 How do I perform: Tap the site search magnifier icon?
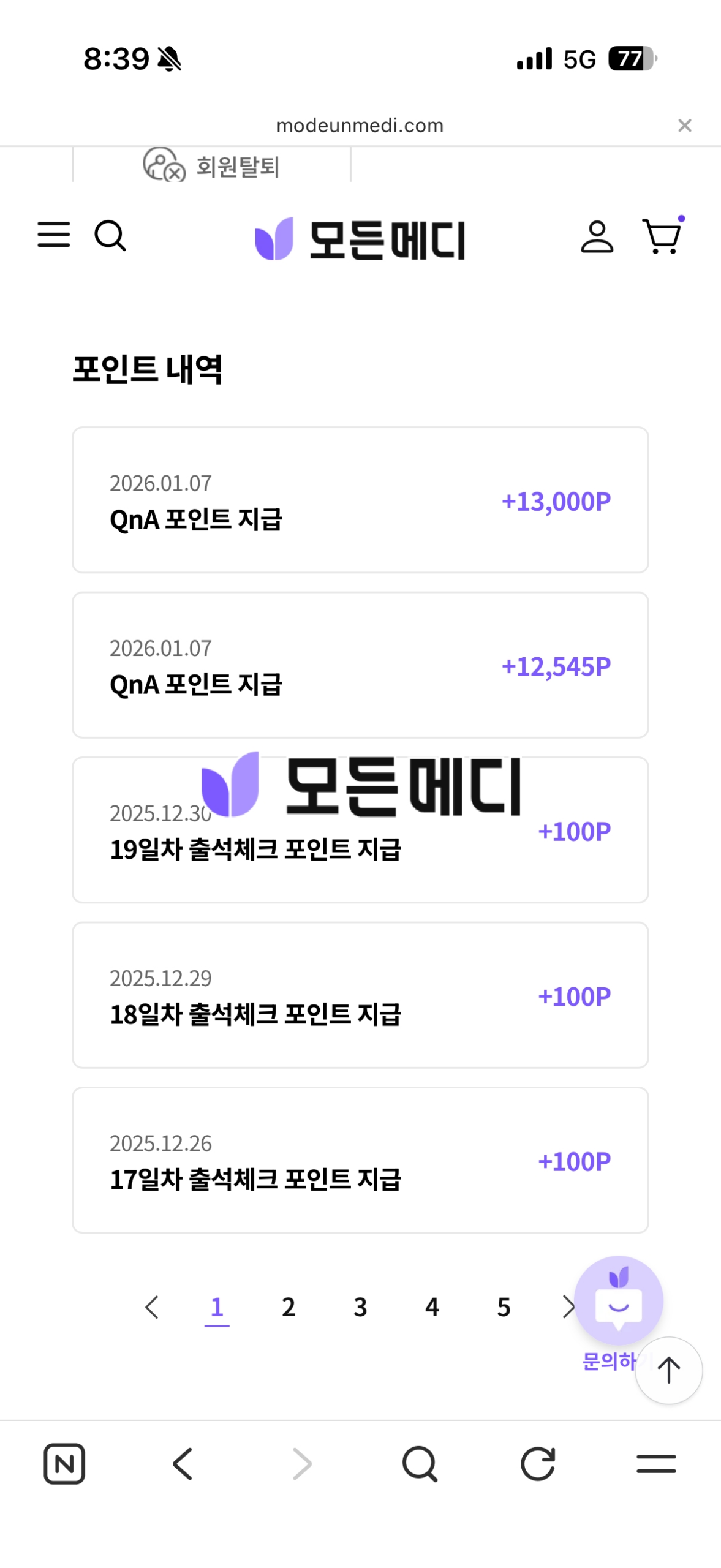click(x=110, y=236)
